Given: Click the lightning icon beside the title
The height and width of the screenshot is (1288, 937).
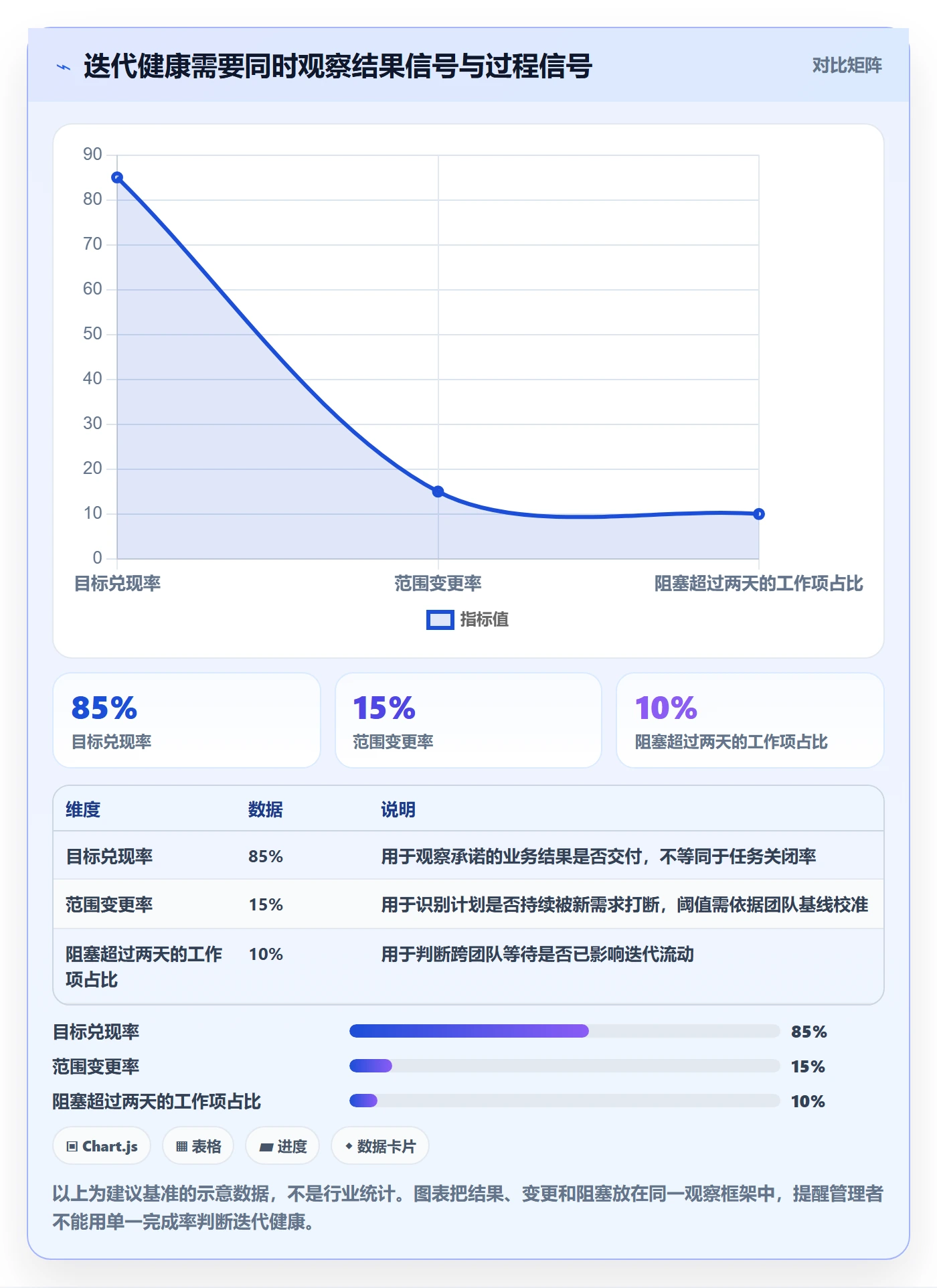Looking at the screenshot, I should pyautogui.click(x=64, y=67).
